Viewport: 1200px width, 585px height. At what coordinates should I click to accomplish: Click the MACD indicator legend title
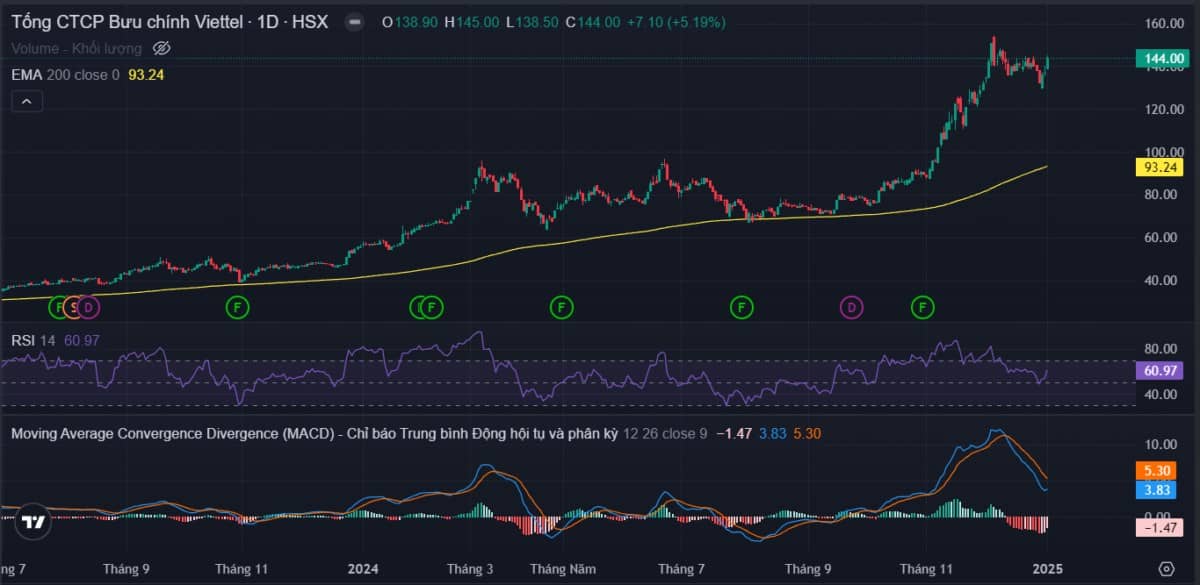click(x=313, y=433)
